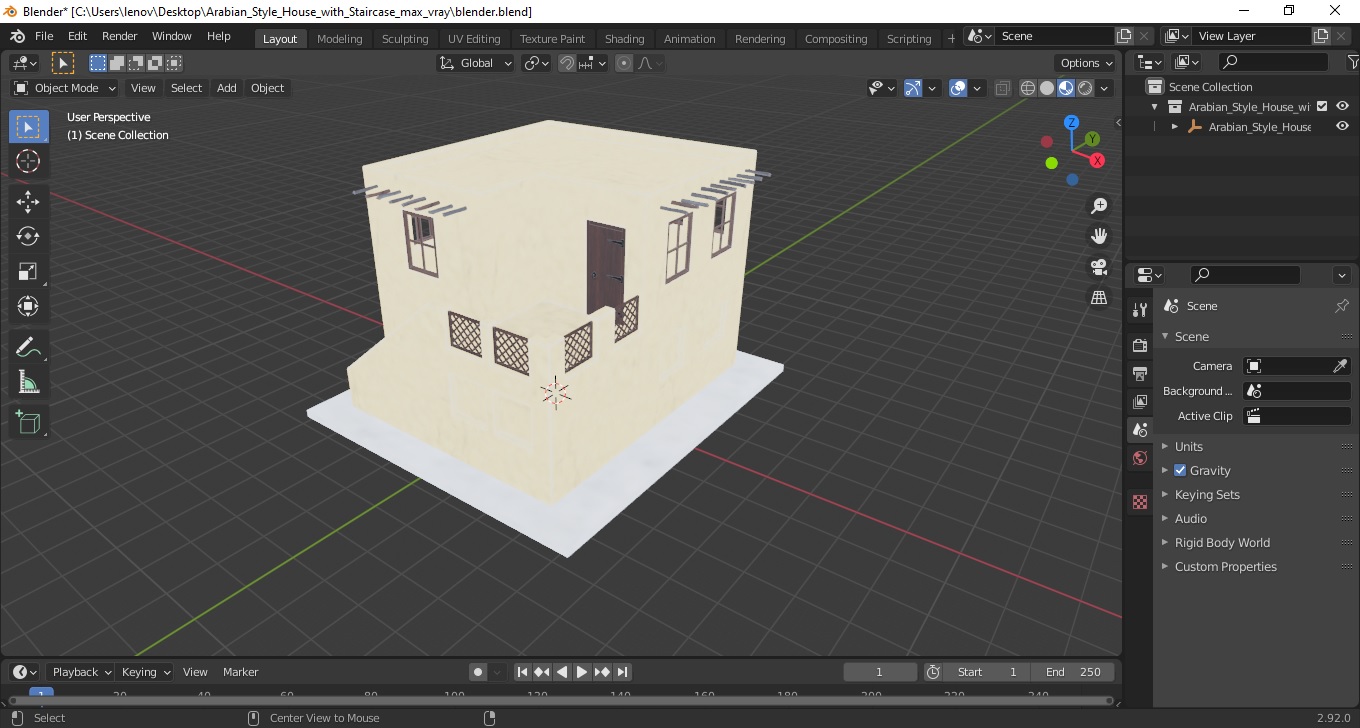
Task: Click the End frame field
Action: tap(1075, 672)
